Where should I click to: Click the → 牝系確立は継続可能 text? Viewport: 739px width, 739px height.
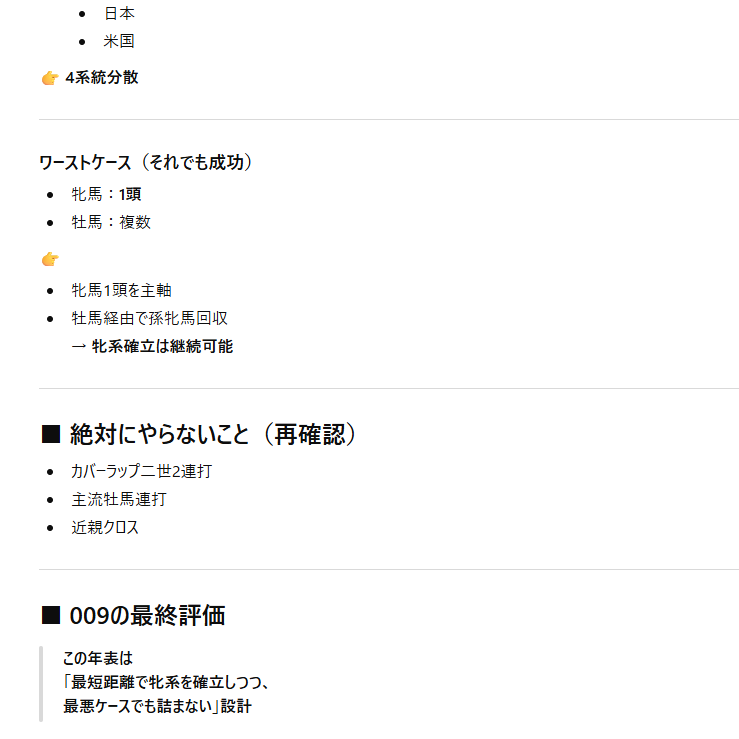coord(152,346)
